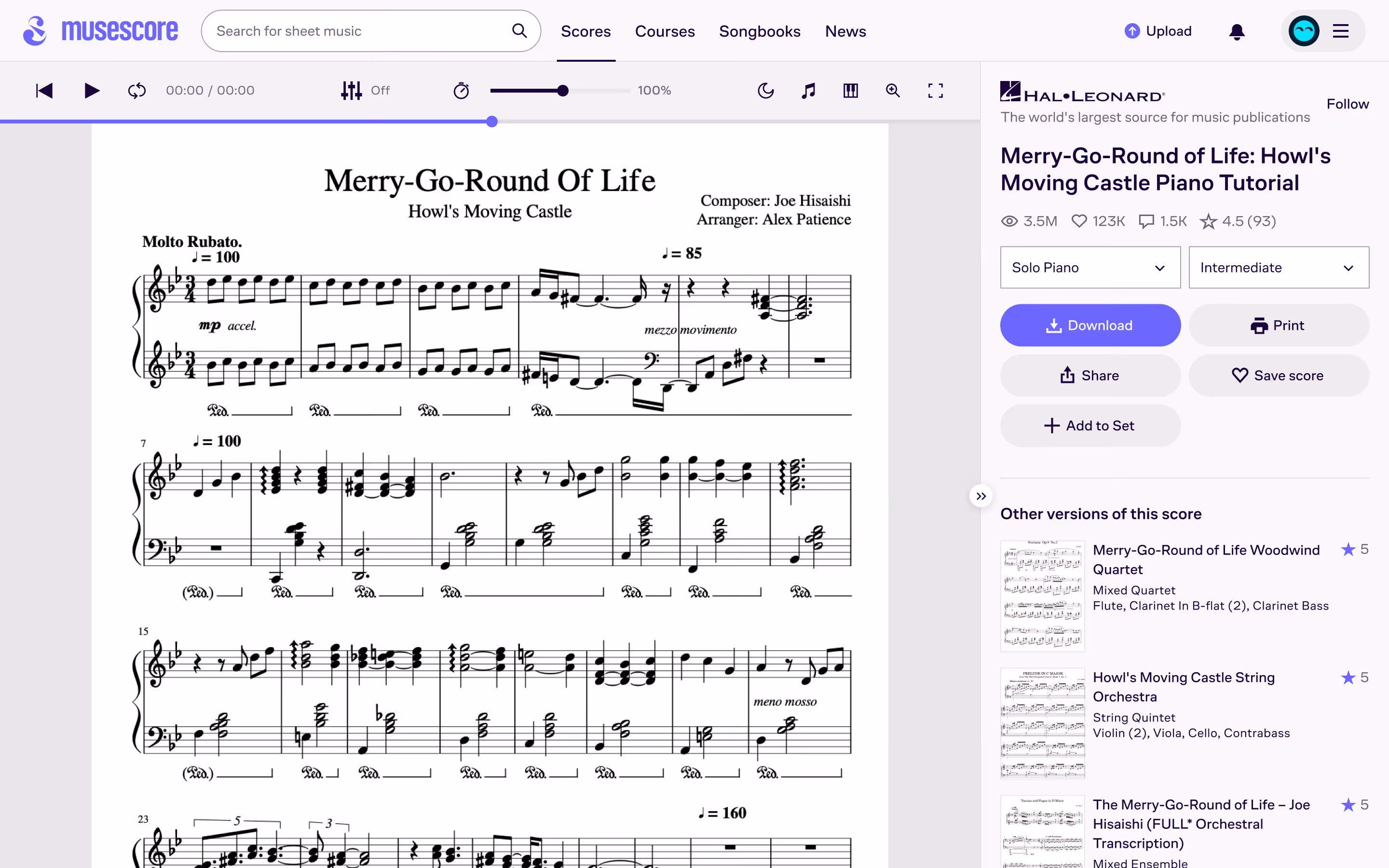Click the Musescore logo
The image size is (1389, 868).
(x=100, y=31)
